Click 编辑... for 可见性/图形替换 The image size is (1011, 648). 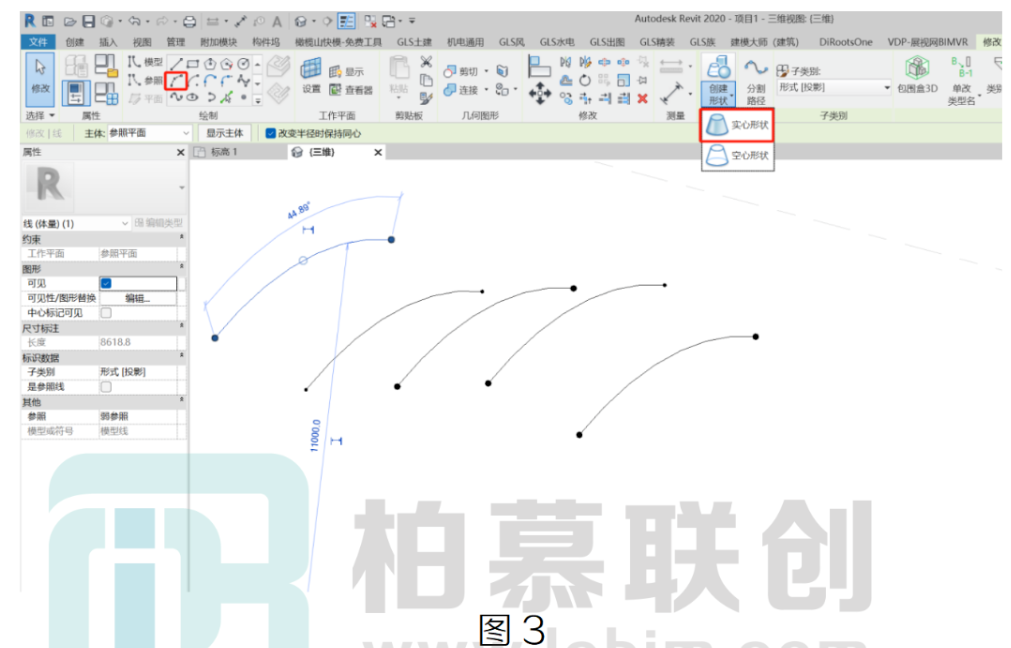tap(137, 298)
